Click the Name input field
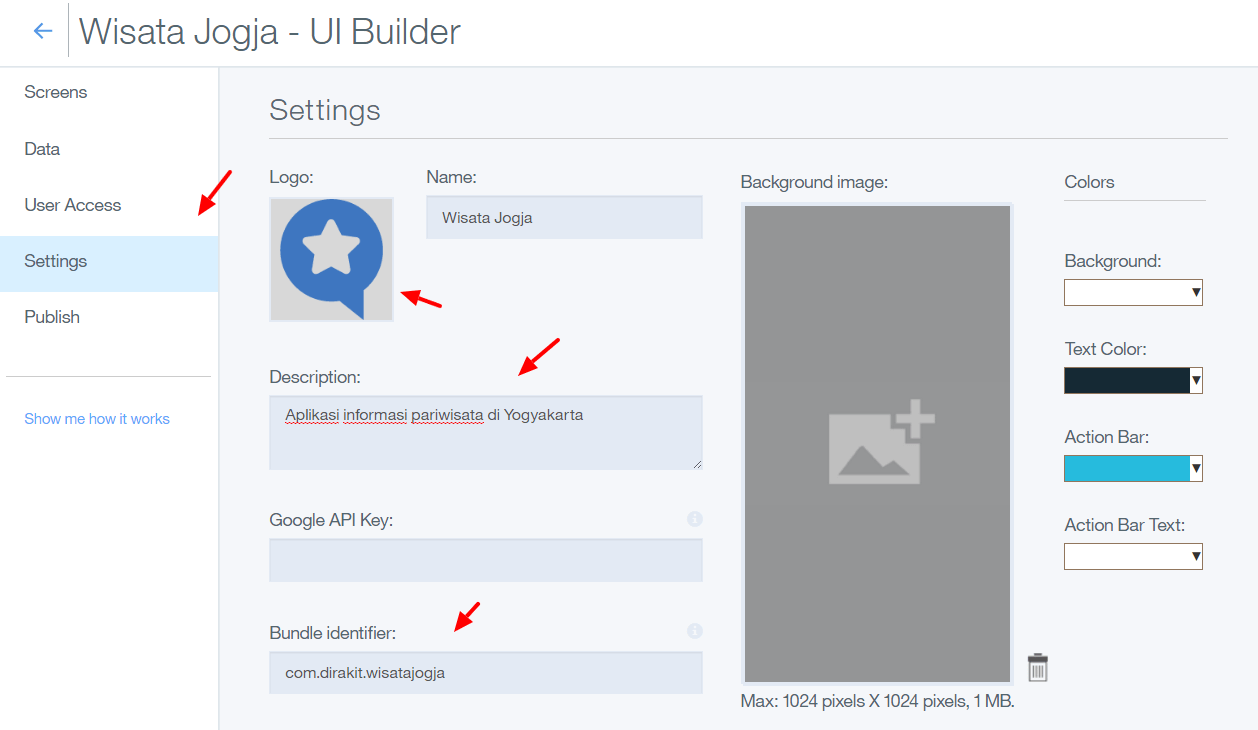The height and width of the screenshot is (730, 1258). click(x=564, y=217)
